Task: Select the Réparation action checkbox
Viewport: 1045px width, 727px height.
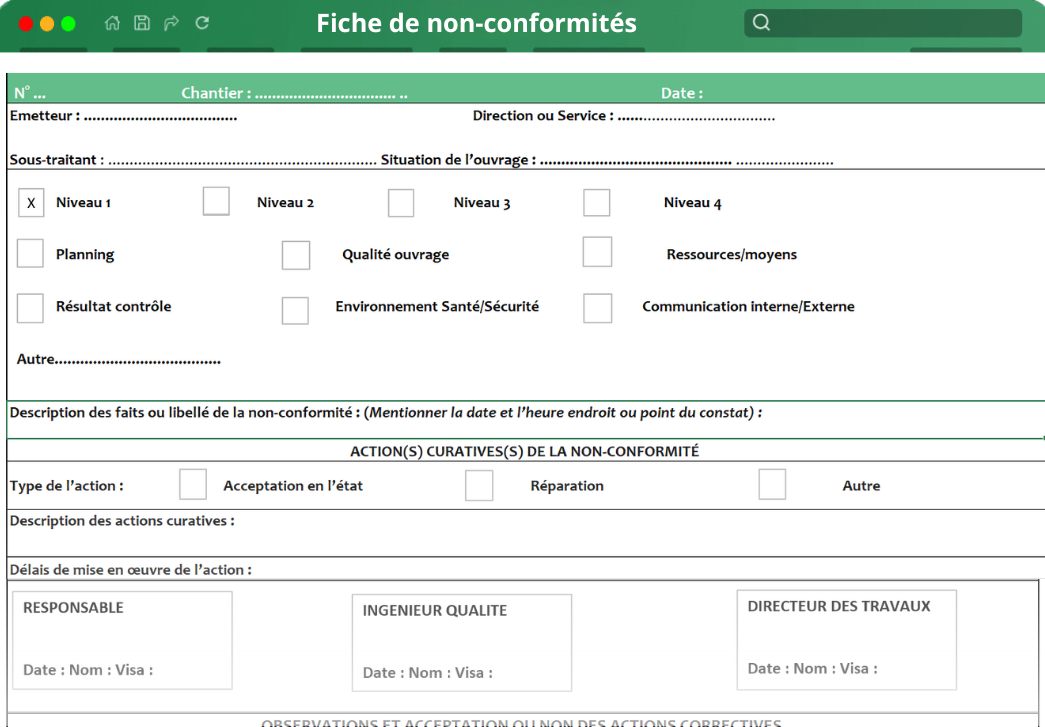Action: [479, 485]
